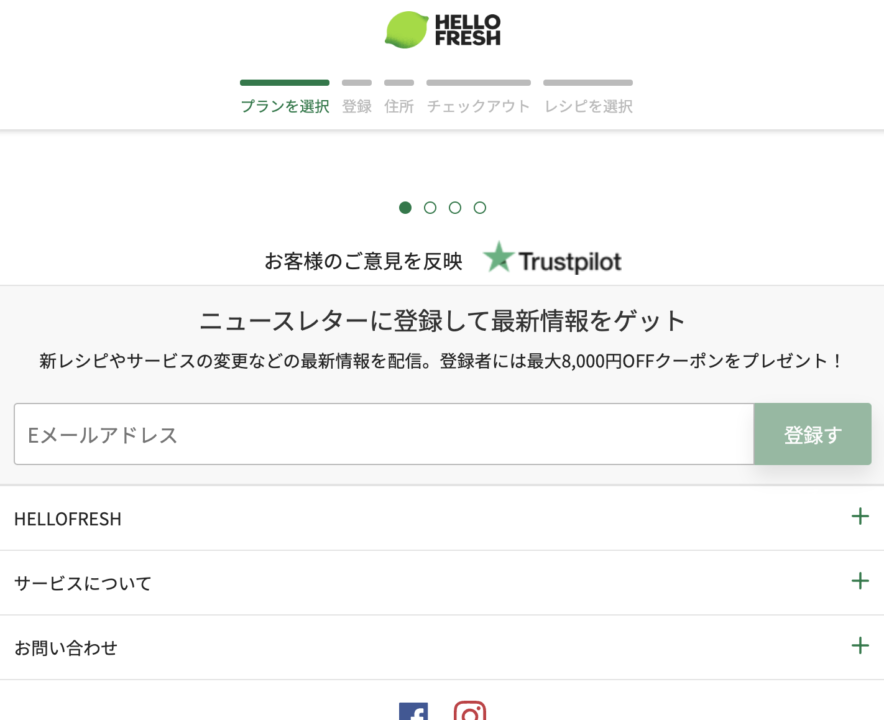884x720 pixels.
Task: Click the green progress bar above プランを選択
Action: tap(284, 83)
